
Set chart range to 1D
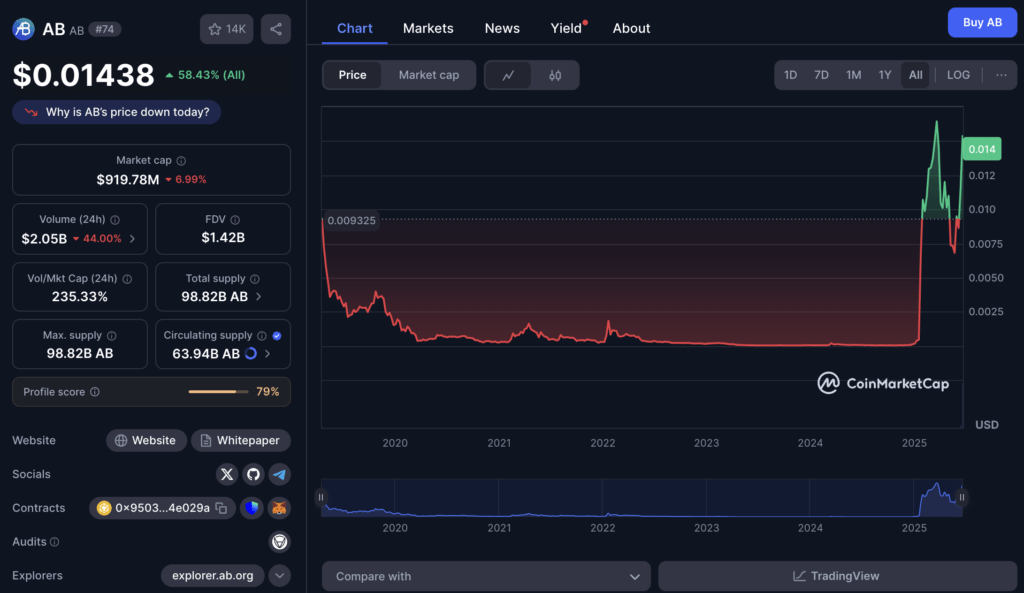coord(790,75)
